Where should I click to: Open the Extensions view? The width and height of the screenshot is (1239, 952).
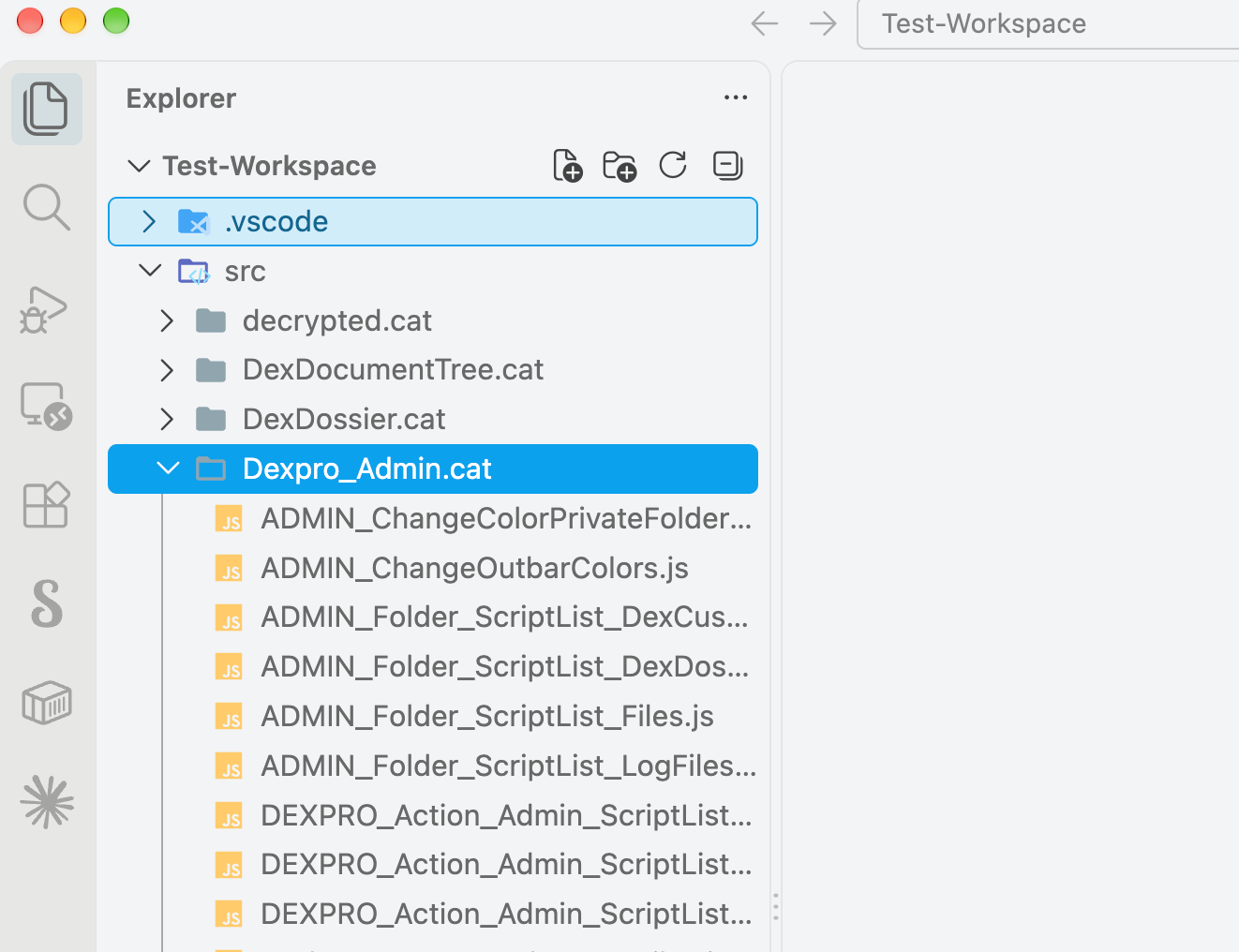click(46, 505)
